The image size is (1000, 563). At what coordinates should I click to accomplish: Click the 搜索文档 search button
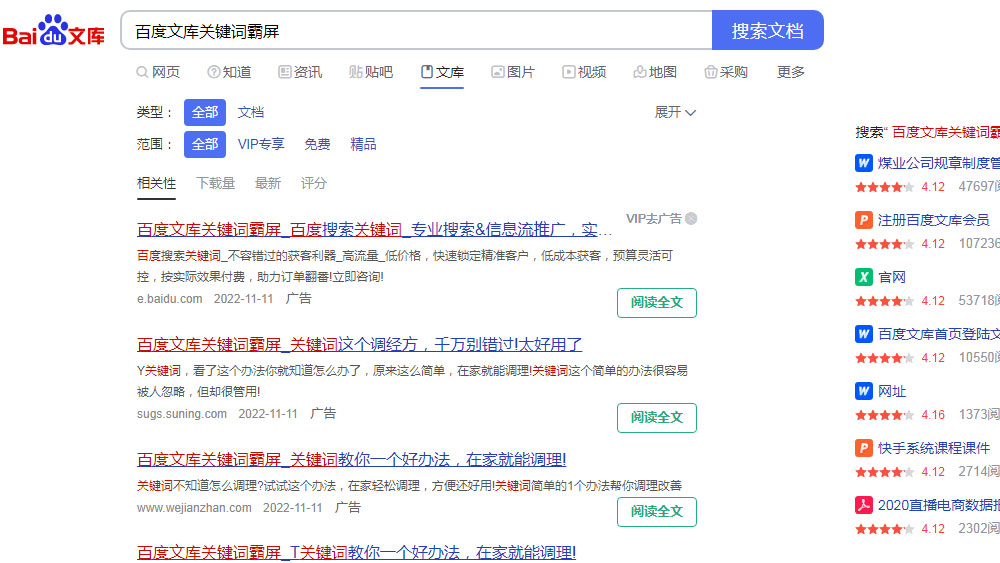pyautogui.click(x=767, y=30)
